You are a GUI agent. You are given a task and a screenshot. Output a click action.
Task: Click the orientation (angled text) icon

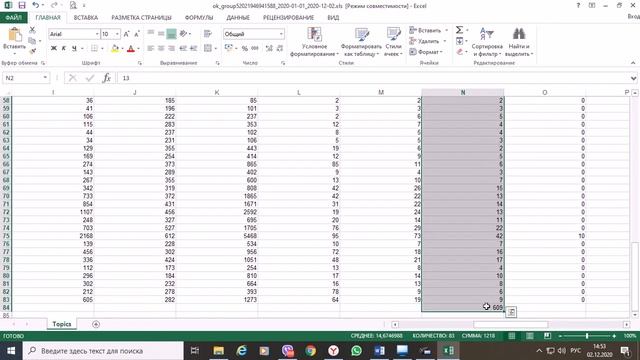click(183, 33)
